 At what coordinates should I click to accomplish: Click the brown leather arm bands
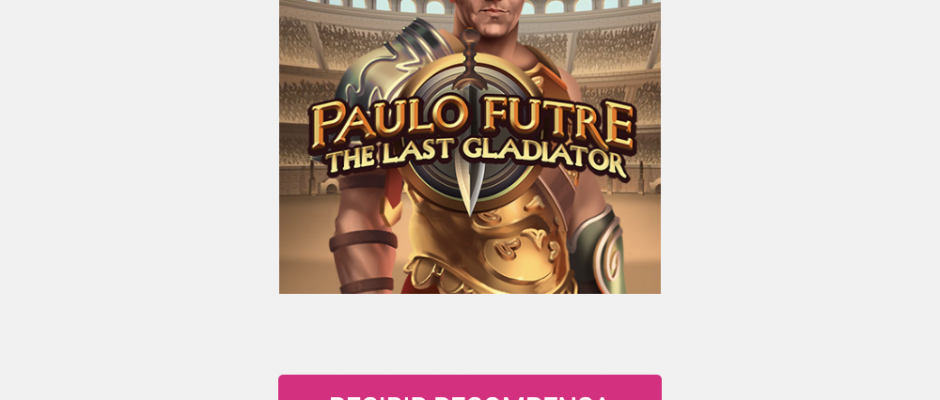[x=363, y=240]
